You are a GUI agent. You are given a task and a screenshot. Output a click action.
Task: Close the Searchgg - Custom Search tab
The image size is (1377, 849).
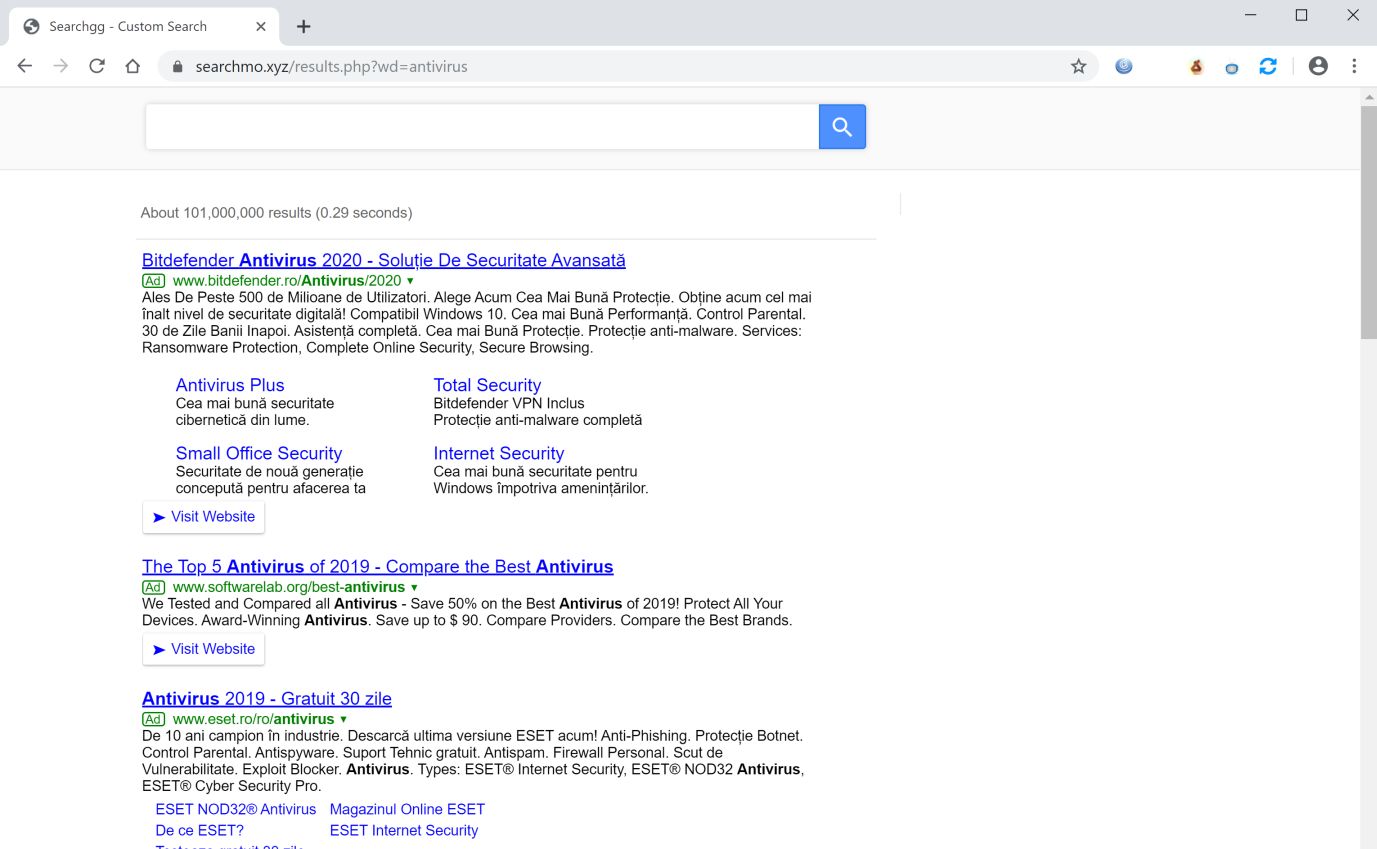tap(261, 27)
